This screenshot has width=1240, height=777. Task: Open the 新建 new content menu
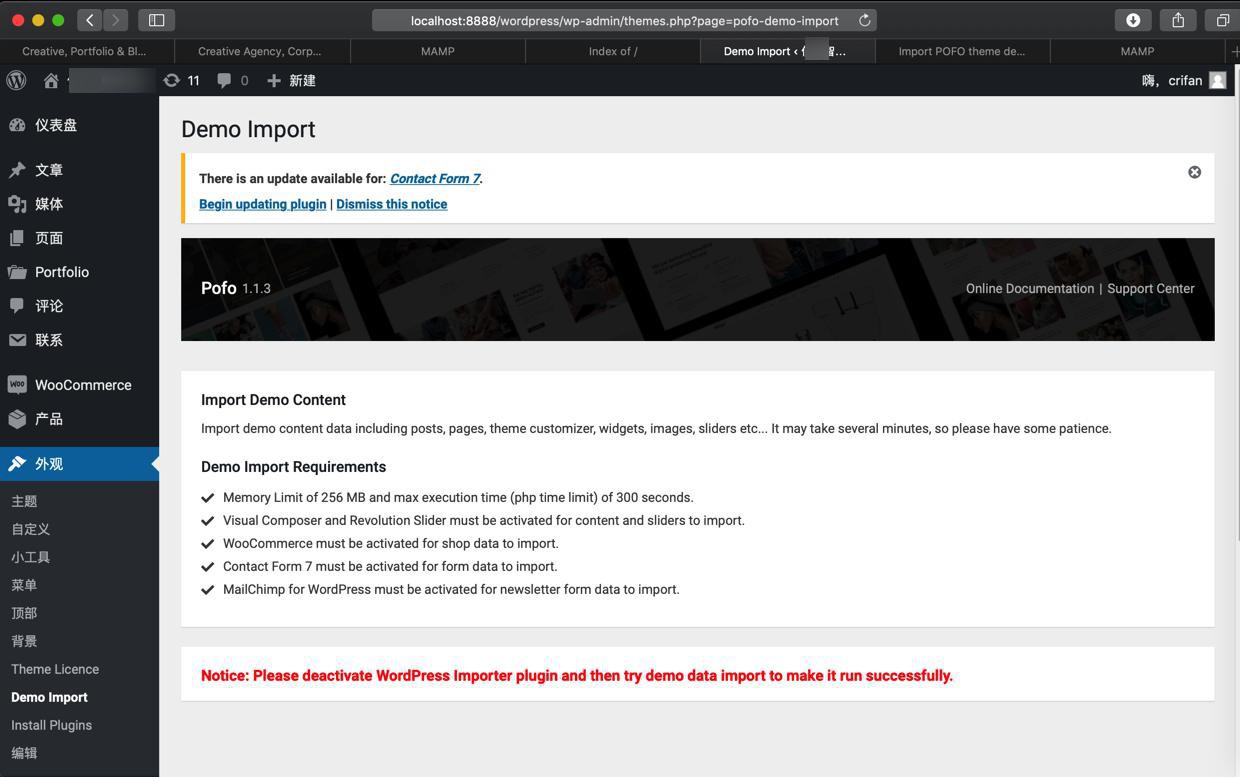(x=291, y=80)
